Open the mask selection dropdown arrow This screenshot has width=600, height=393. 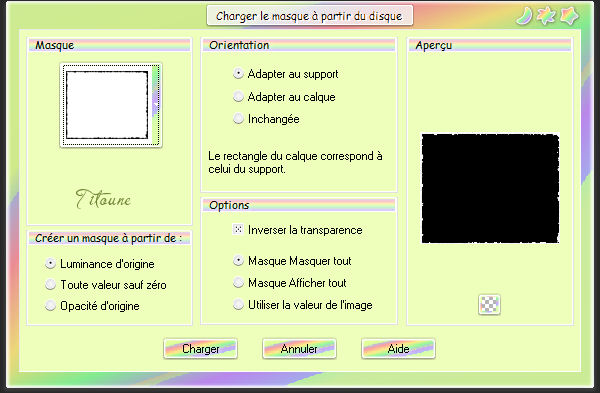click(155, 105)
